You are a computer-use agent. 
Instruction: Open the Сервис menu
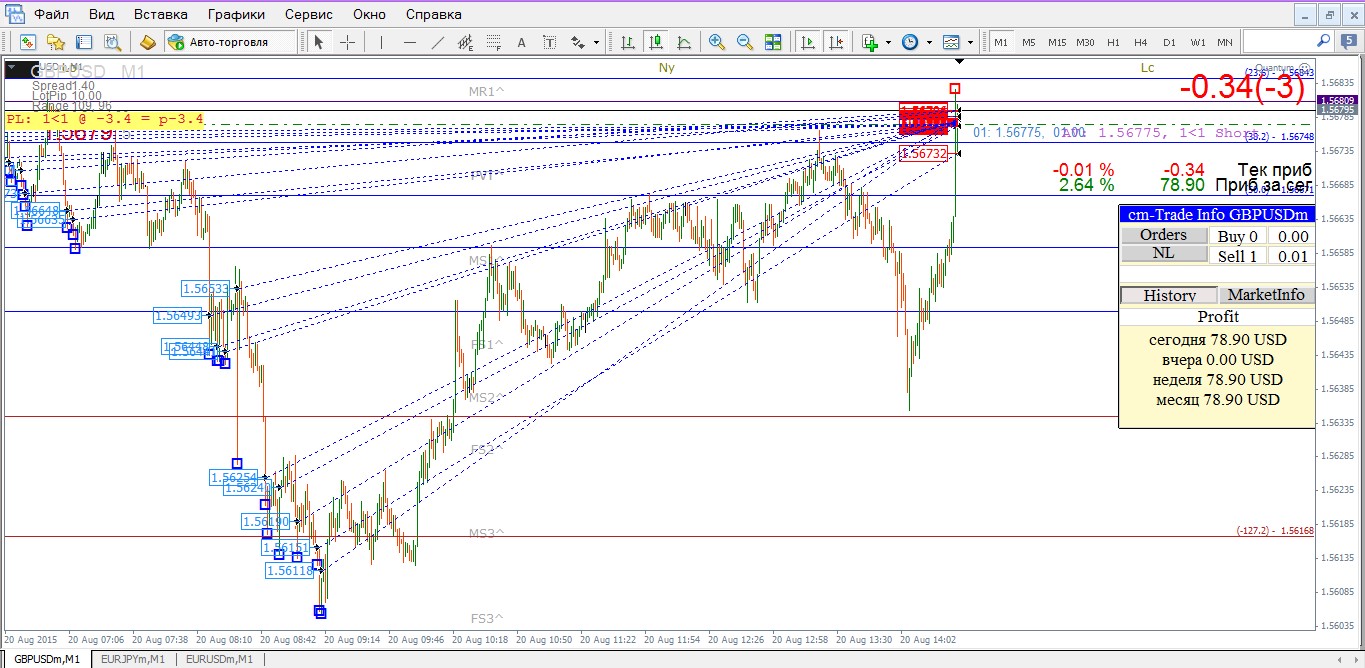click(x=309, y=14)
